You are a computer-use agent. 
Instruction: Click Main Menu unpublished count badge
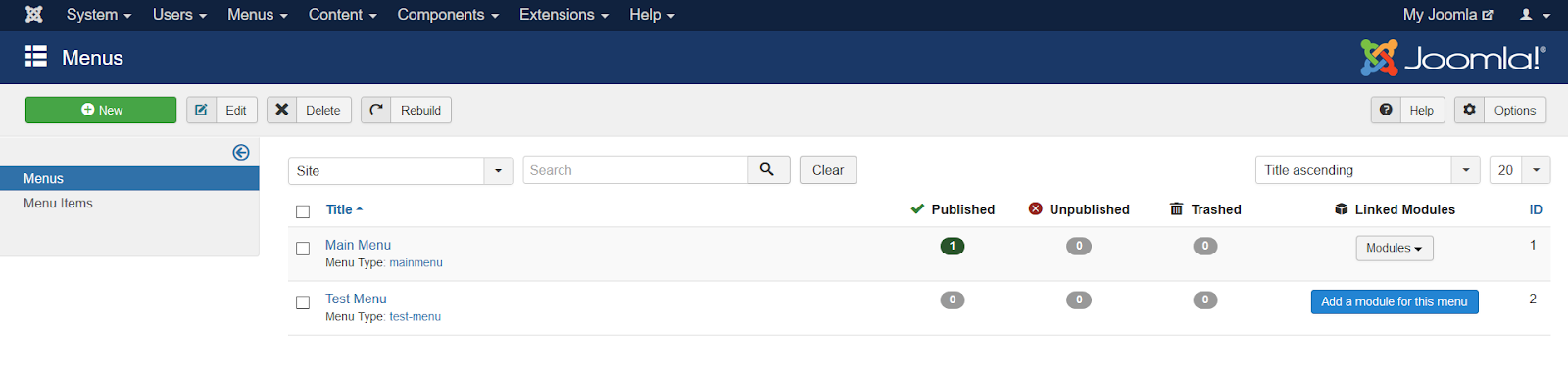[1079, 246]
